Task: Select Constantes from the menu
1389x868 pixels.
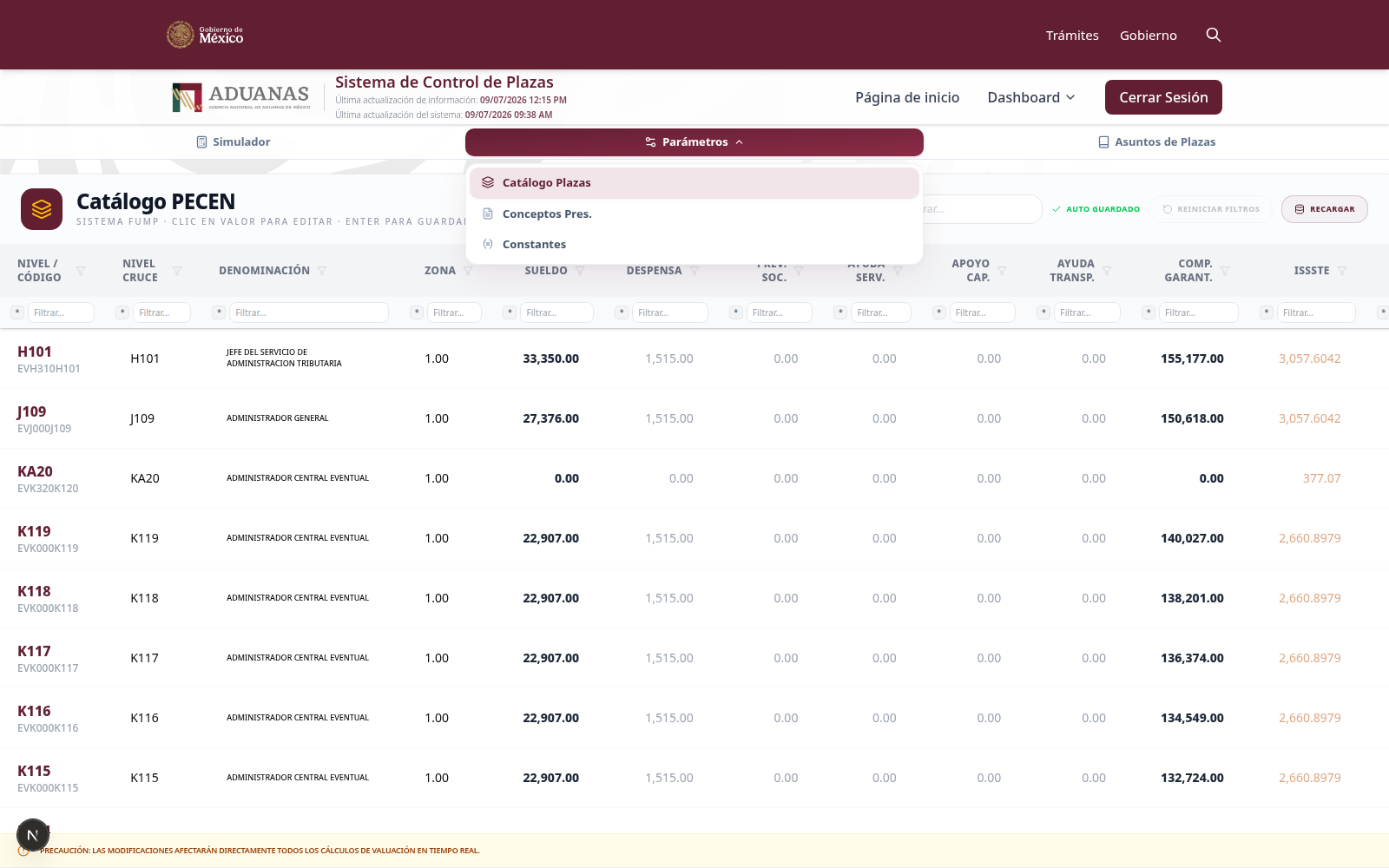Action: [x=694, y=245]
